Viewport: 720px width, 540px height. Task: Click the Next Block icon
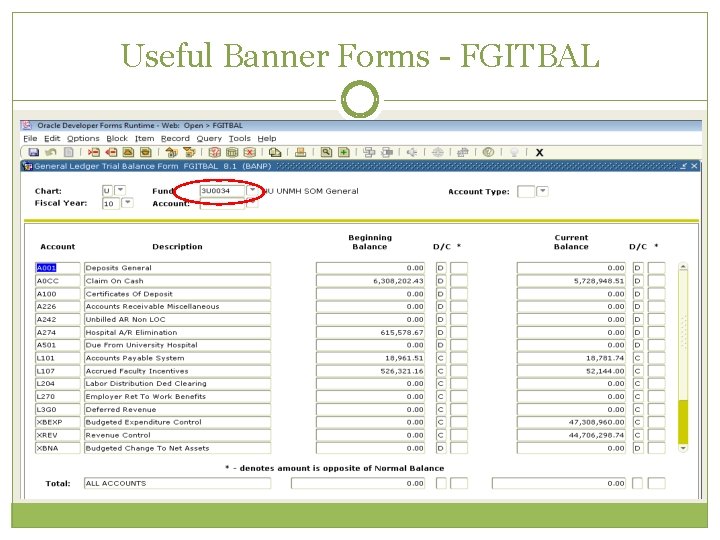point(189,152)
